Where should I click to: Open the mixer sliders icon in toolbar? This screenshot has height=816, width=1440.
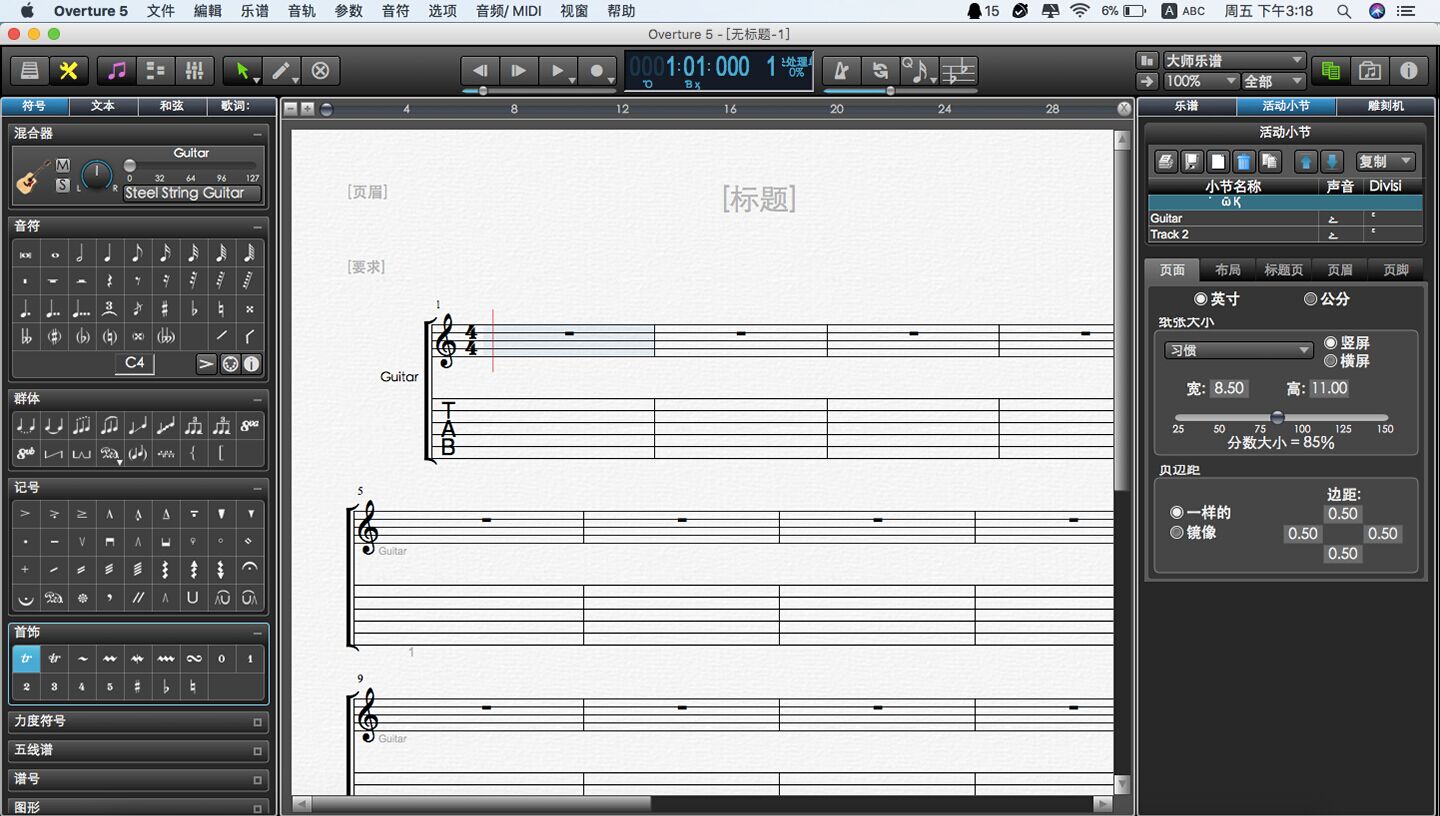194,71
